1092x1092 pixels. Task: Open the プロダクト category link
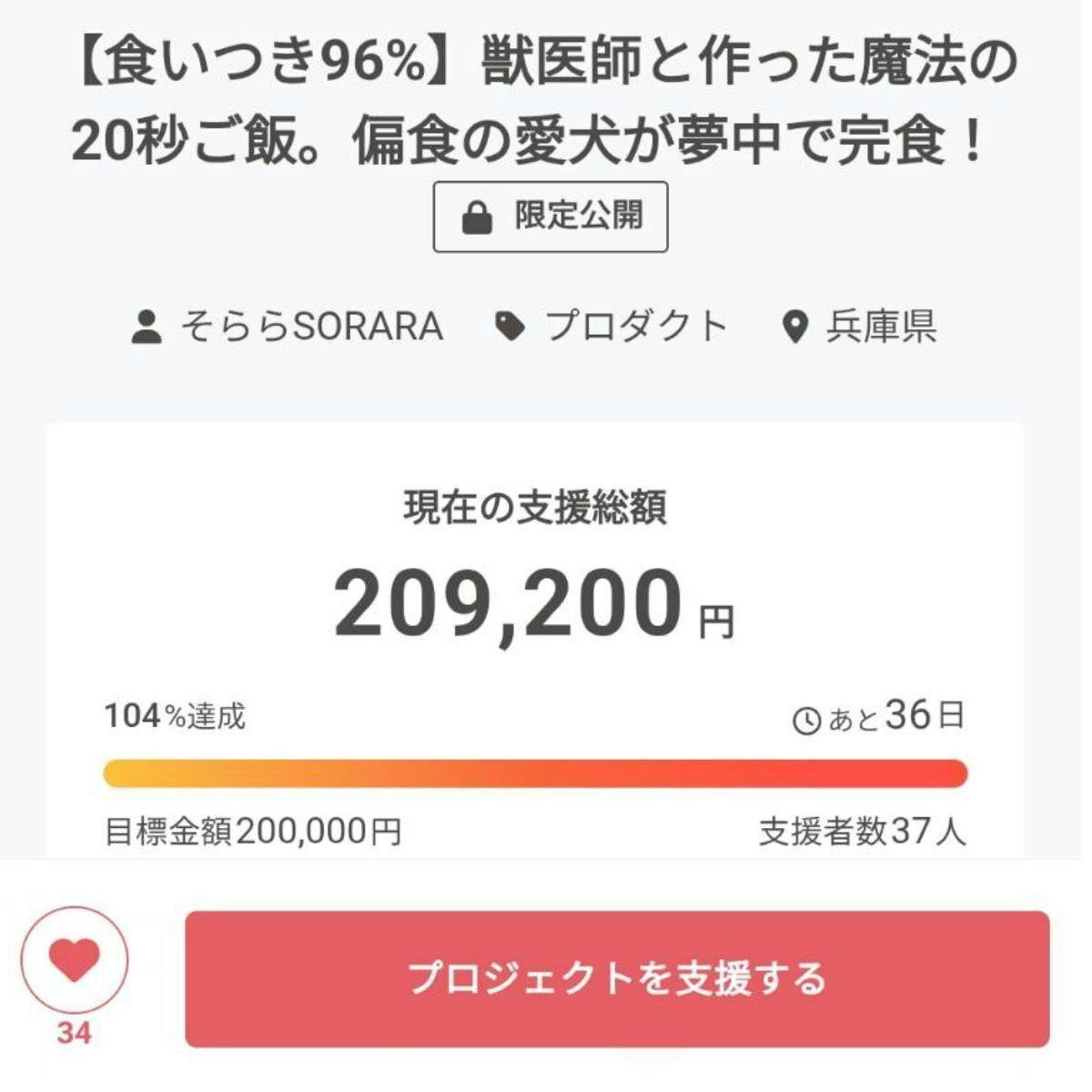point(636,327)
